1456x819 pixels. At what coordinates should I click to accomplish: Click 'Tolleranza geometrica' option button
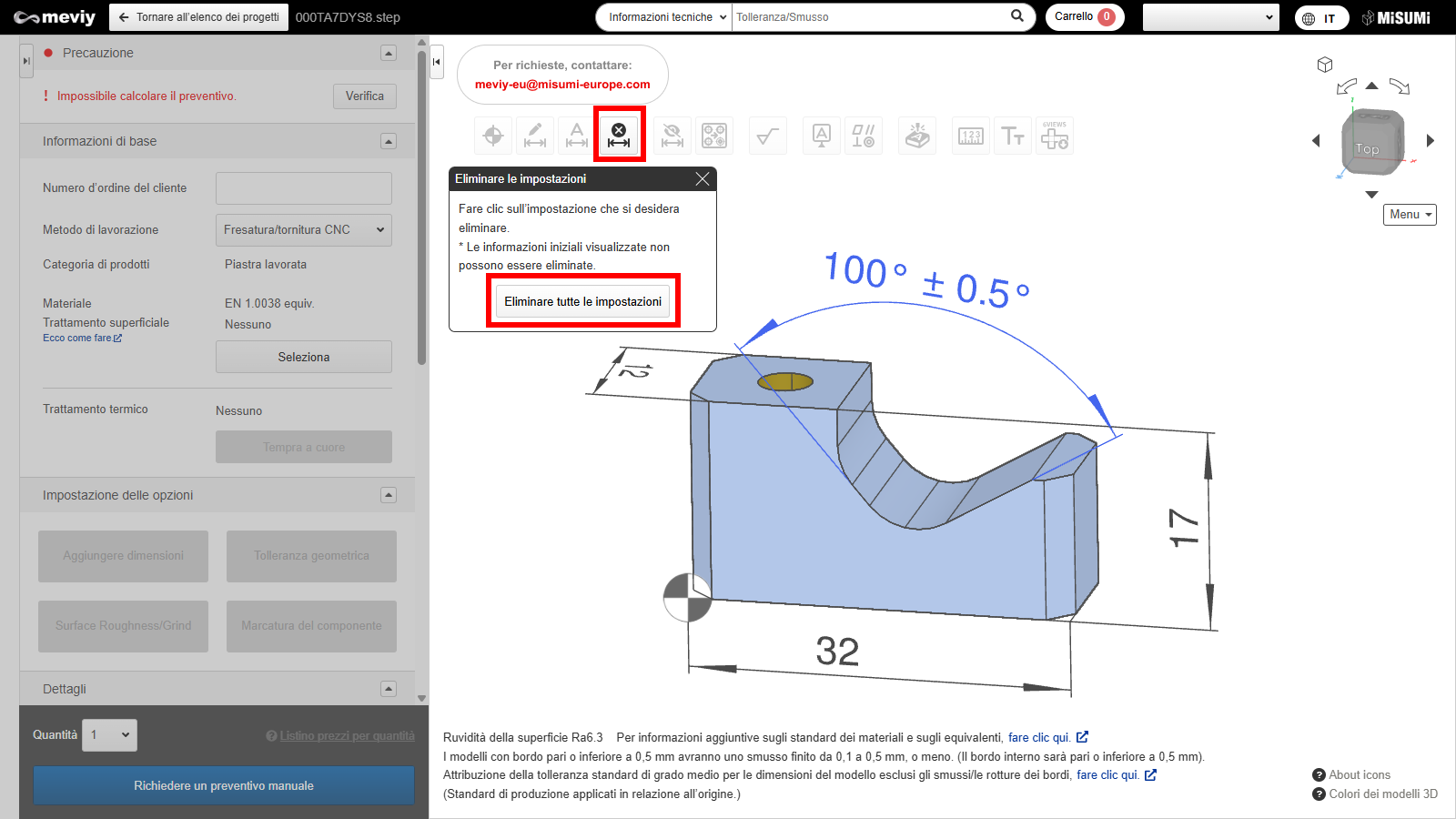(311, 556)
